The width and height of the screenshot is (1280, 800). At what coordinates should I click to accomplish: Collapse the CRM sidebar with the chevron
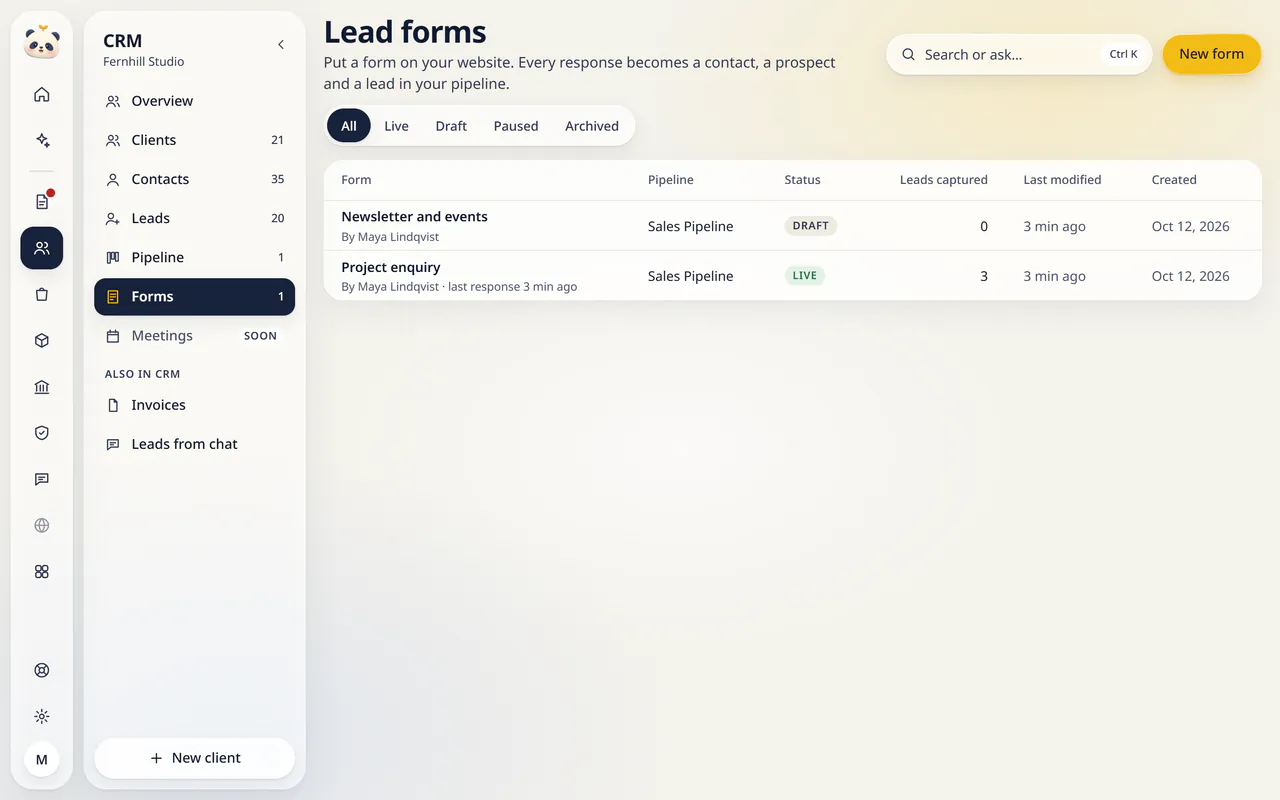281,45
